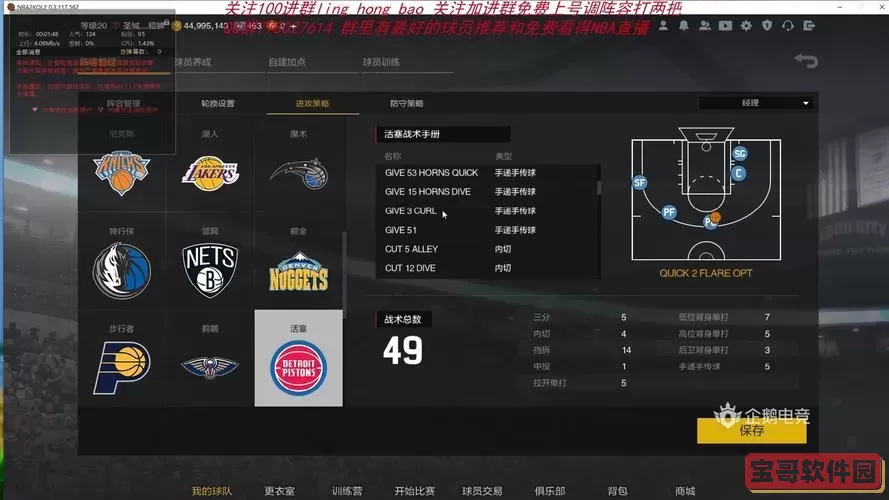Open customer support headset icon
The height and width of the screenshot is (500, 889).
tap(788, 26)
